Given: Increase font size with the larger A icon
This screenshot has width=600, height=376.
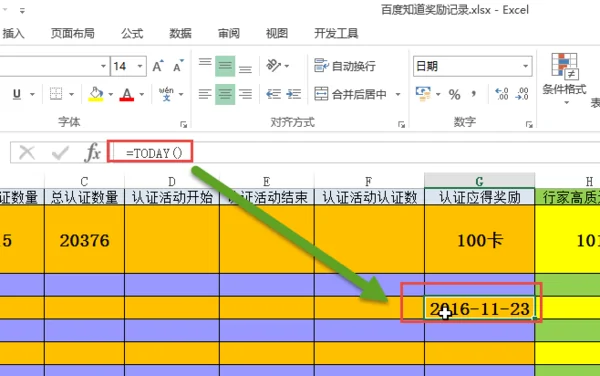Looking at the screenshot, I should (158, 66).
